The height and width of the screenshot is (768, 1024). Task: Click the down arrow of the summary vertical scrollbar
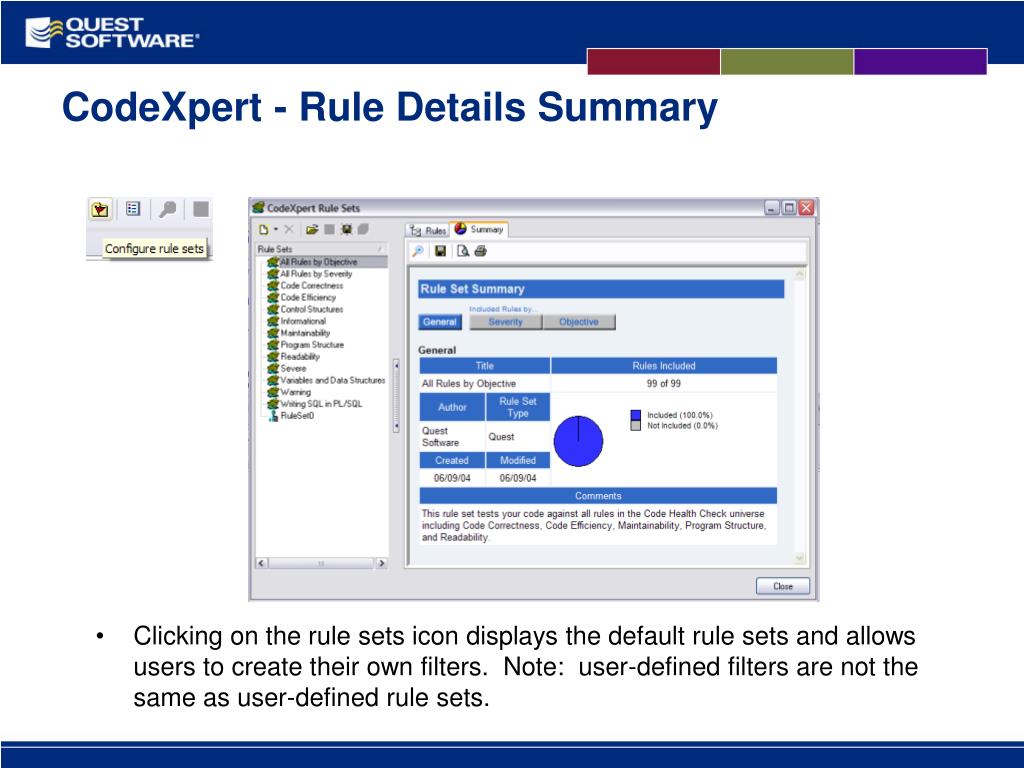[x=799, y=558]
